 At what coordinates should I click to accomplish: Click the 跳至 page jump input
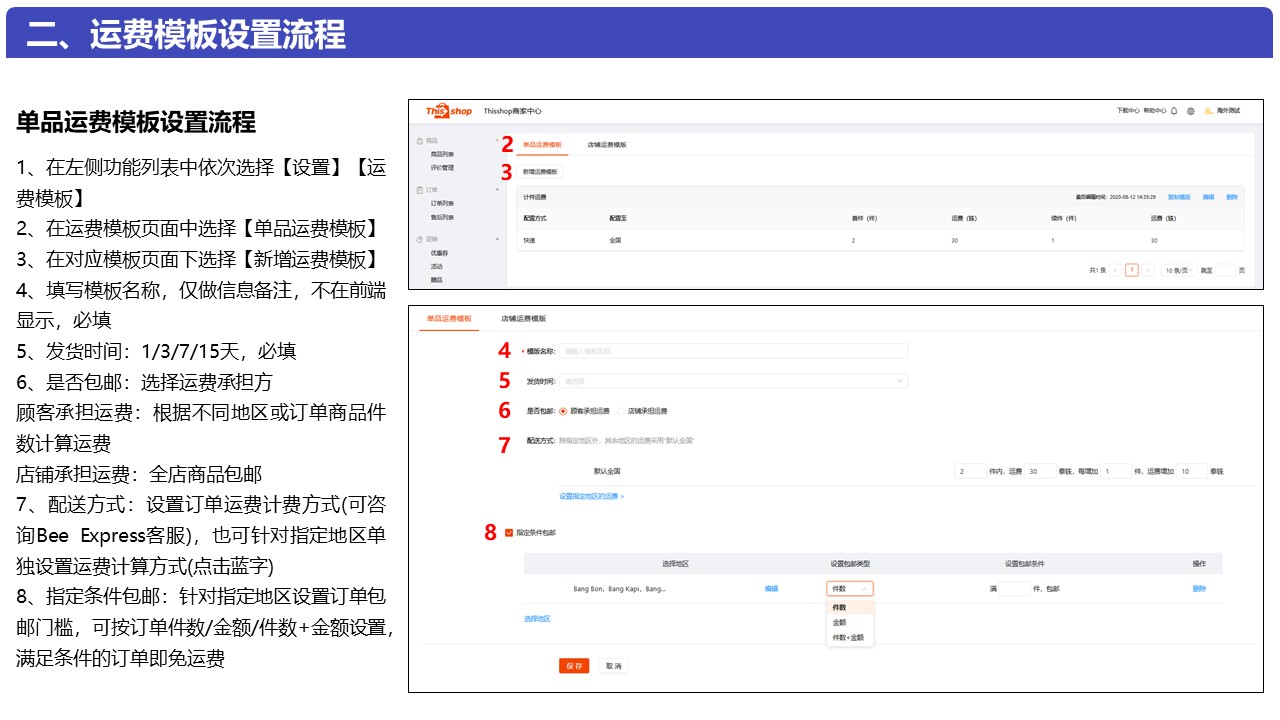tap(1225, 270)
